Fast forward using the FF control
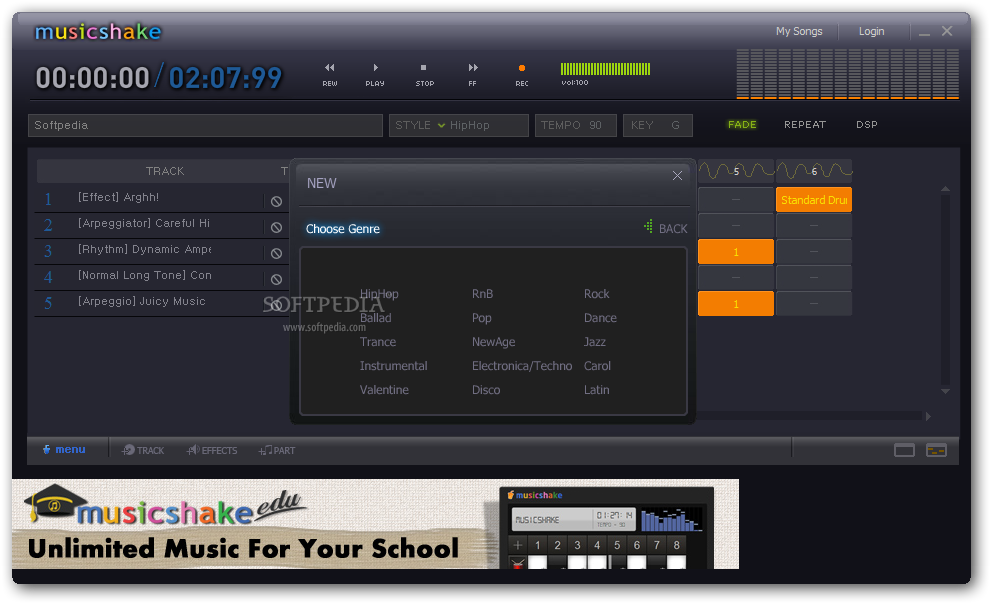The height and width of the screenshot is (604, 991). pyautogui.click(x=472, y=74)
